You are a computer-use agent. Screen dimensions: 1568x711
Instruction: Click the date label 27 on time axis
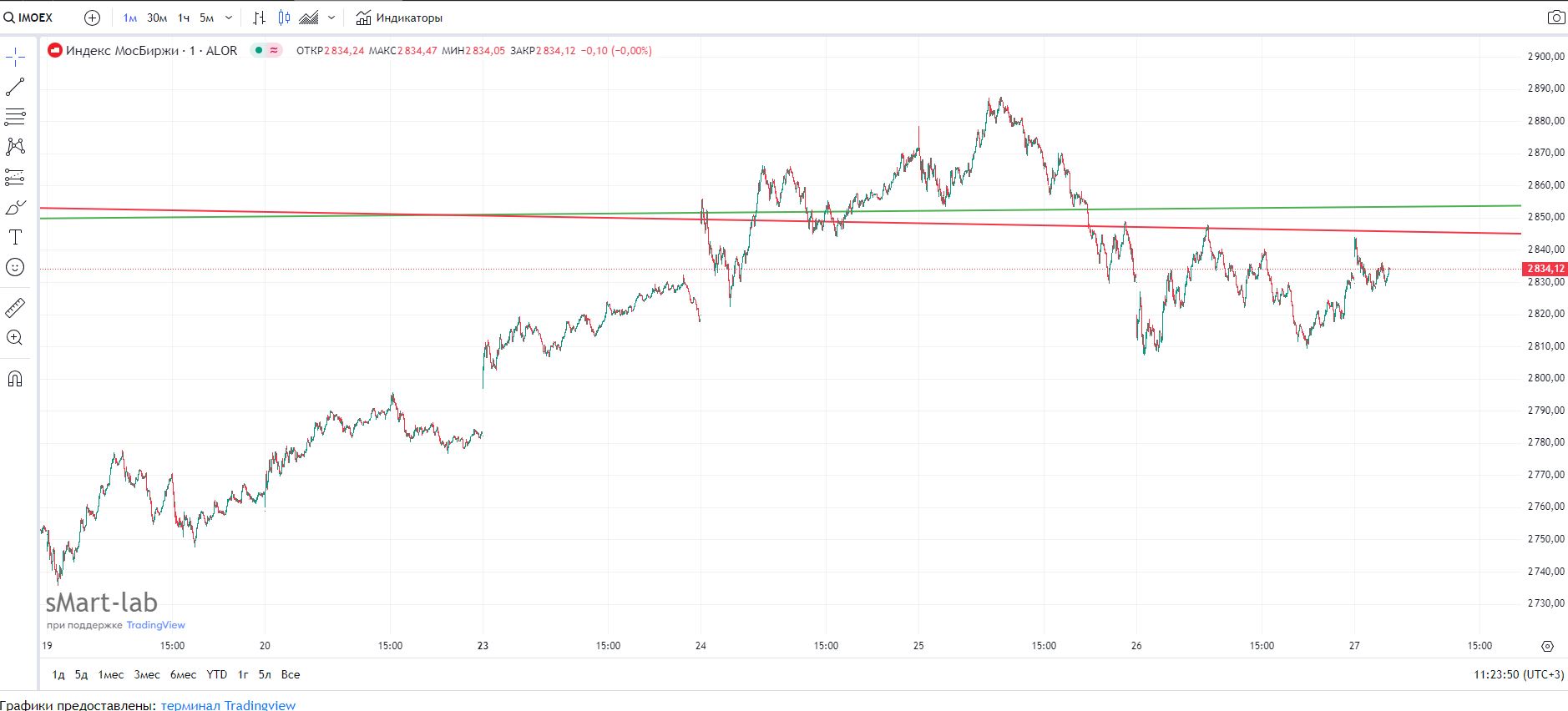1354,646
